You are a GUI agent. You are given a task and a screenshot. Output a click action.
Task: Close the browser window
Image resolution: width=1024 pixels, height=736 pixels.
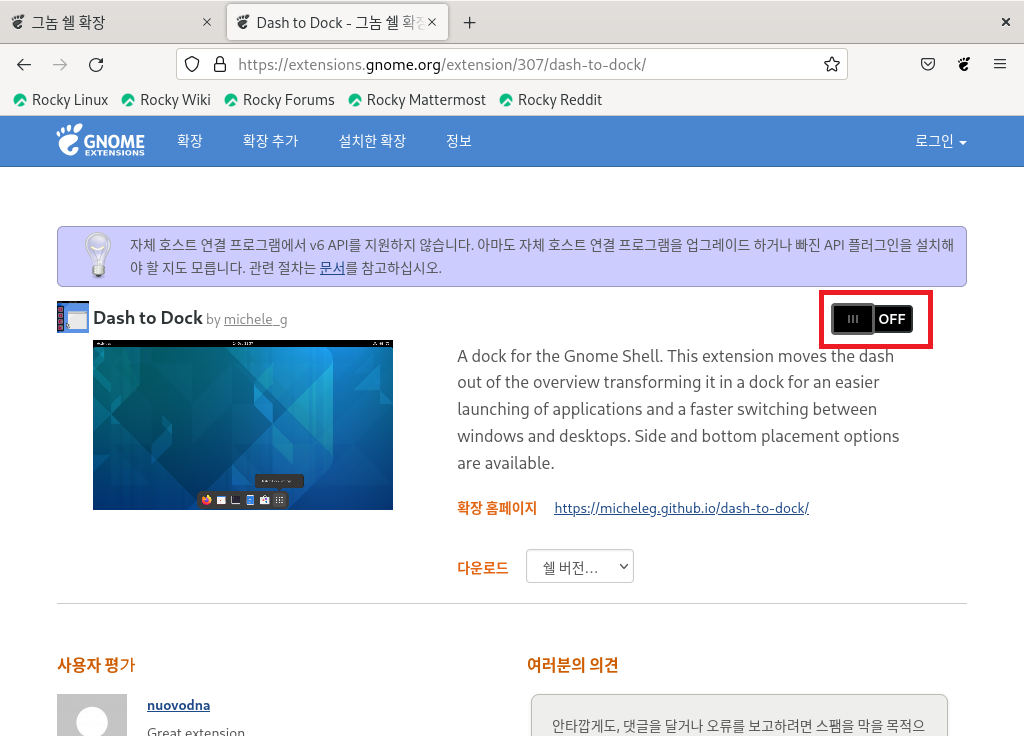1006,22
